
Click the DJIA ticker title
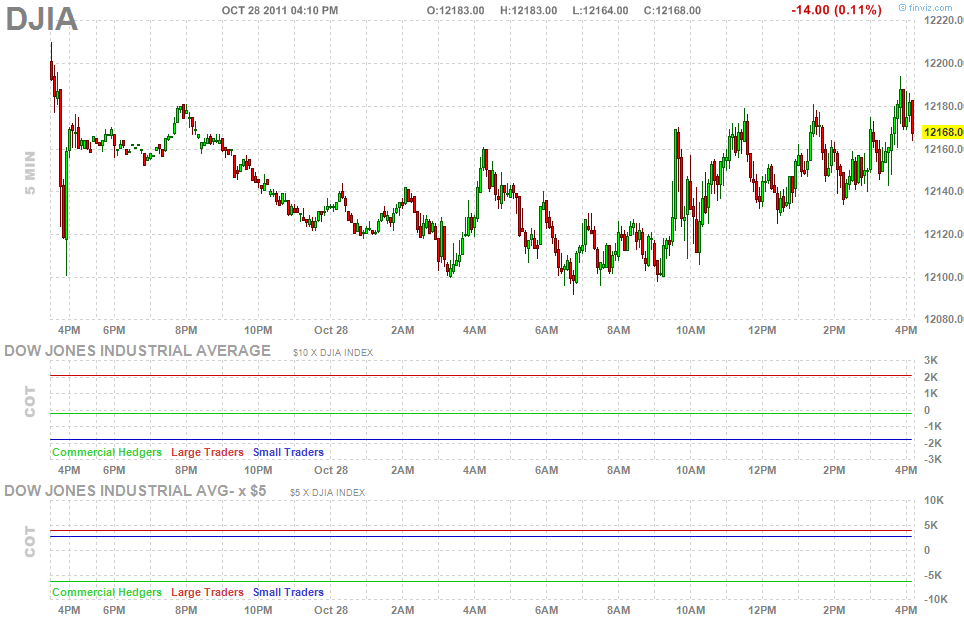pyautogui.click(x=42, y=18)
